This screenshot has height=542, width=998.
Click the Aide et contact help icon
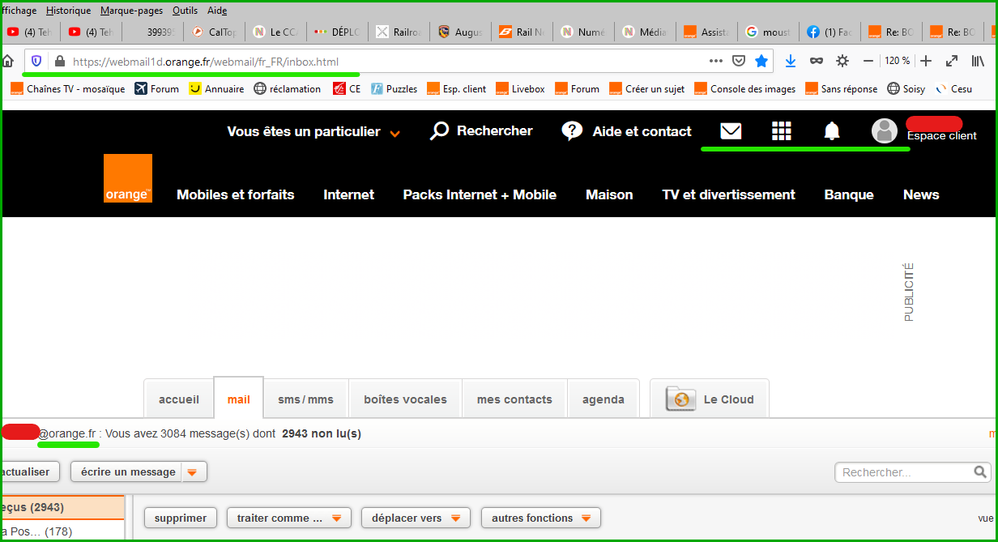point(572,131)
